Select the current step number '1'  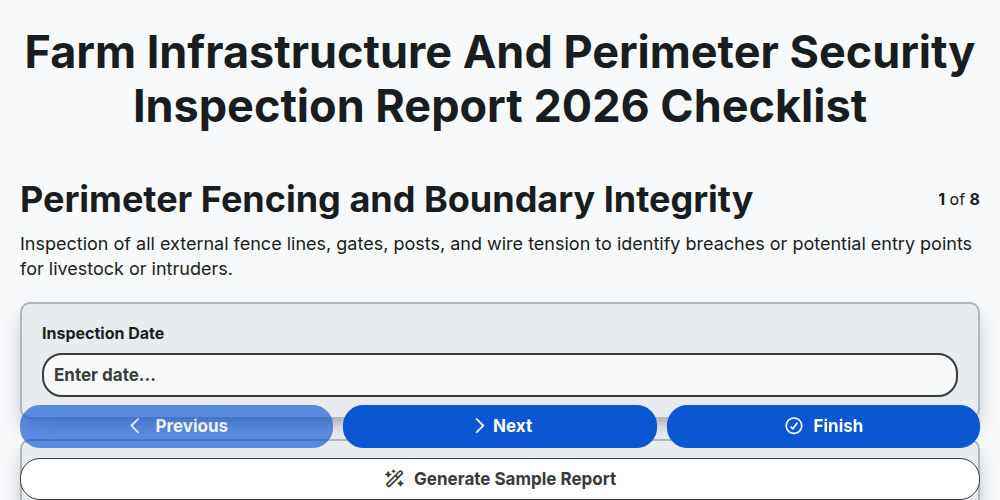click(942, 200)
